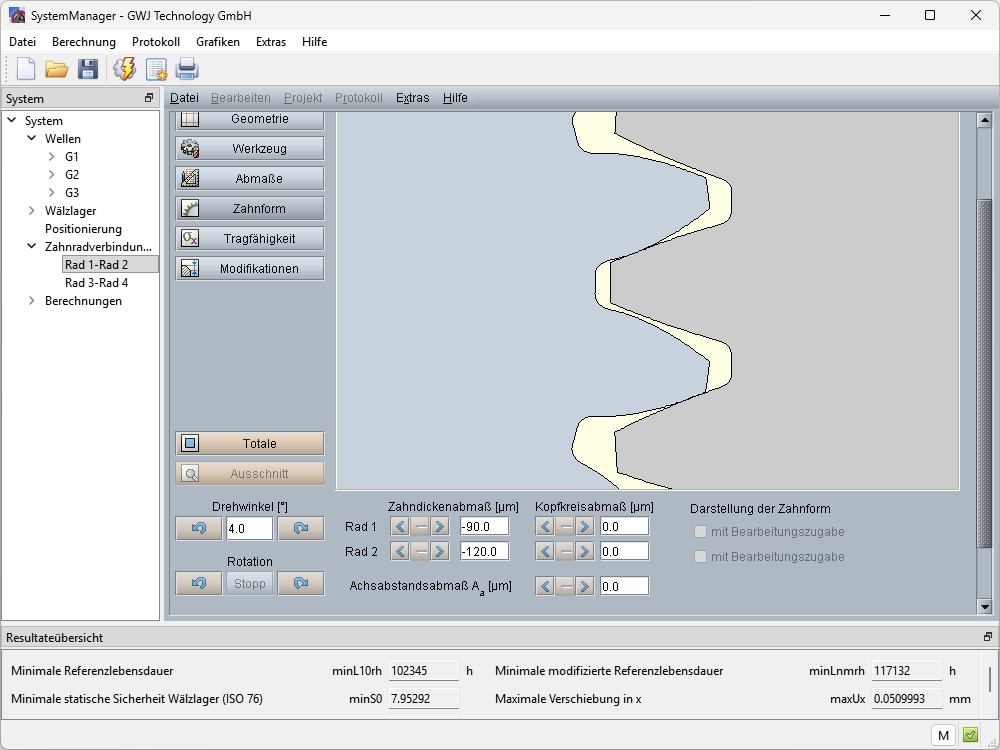Collapse the Wellen tree node

click(x=32, y=139)
